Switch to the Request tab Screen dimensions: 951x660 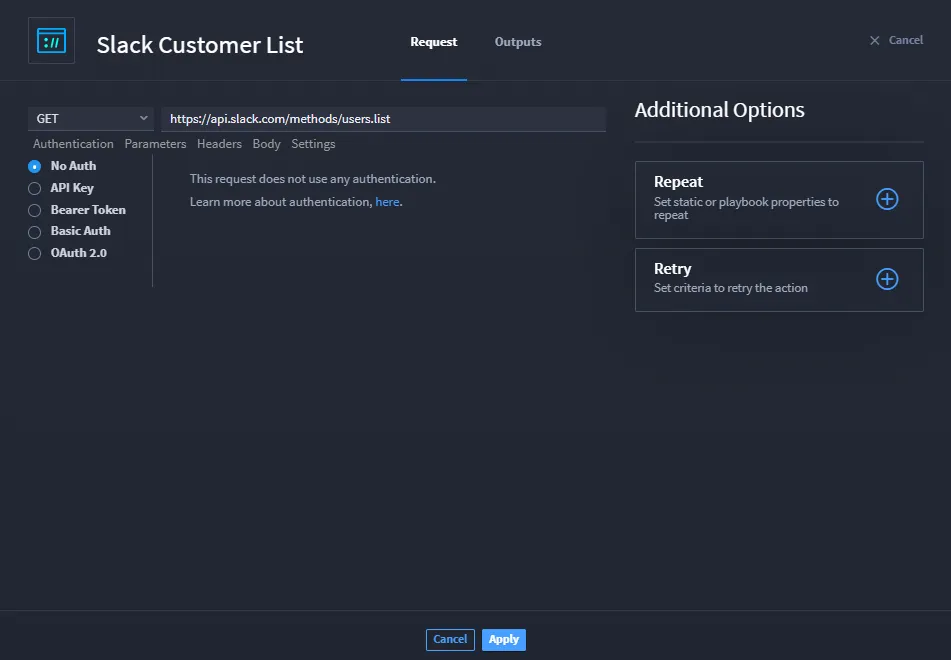[434, 42]
